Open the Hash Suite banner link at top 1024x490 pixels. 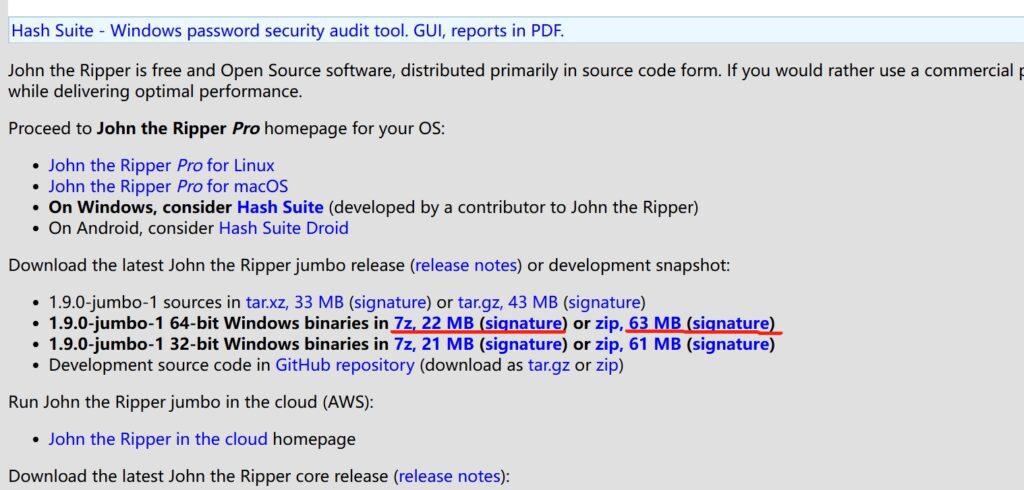[x=287, y=30]
